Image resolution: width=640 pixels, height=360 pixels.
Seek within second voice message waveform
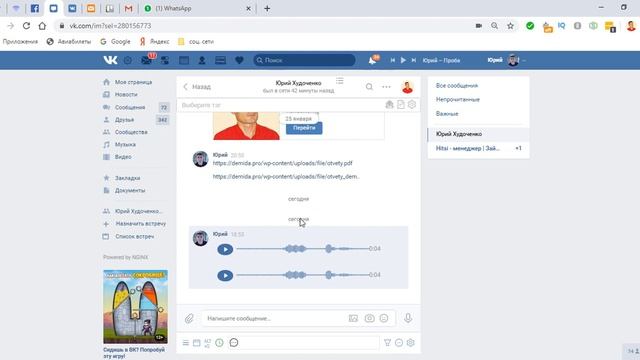coord(302,275)
